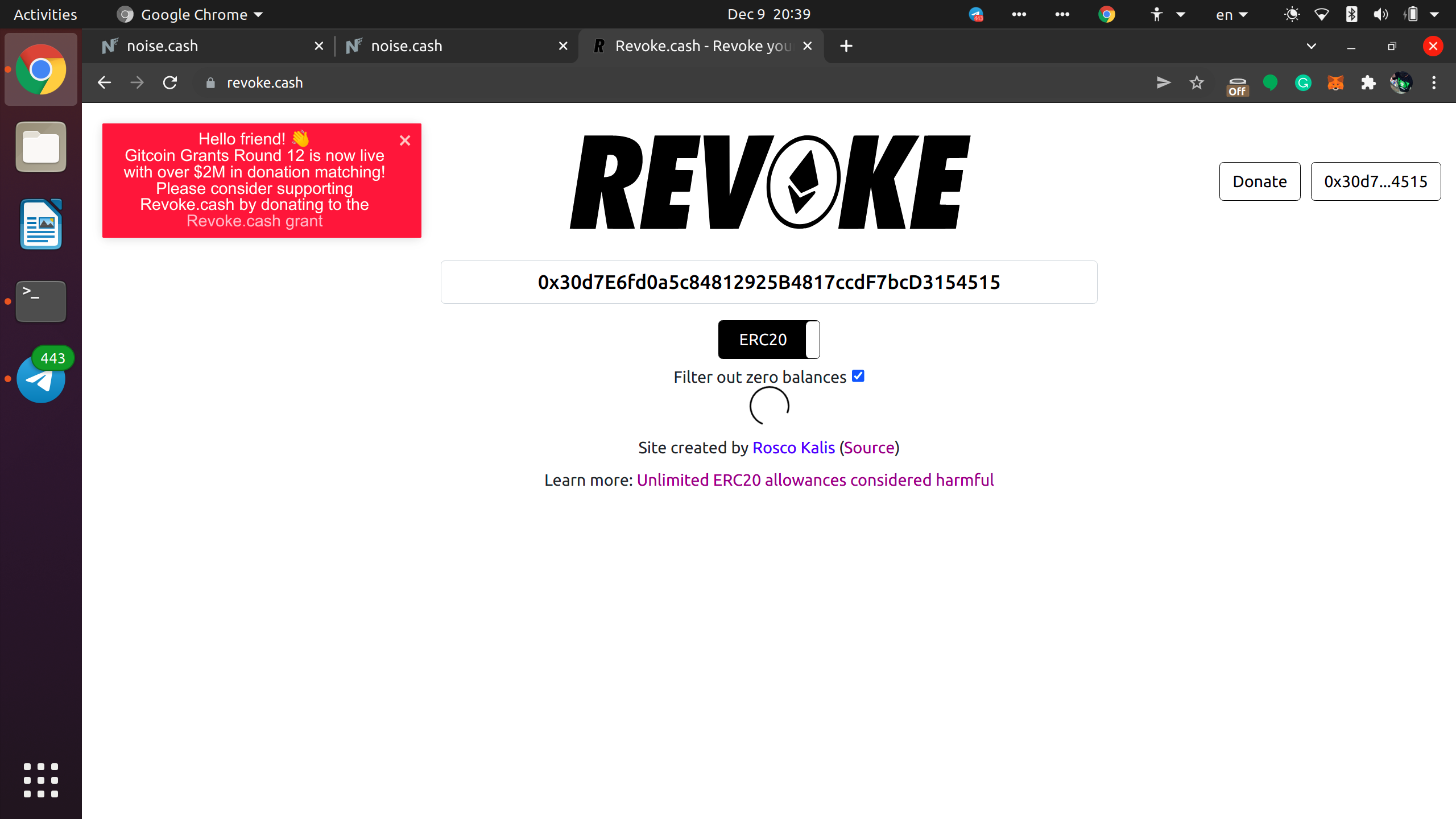Read Unlimited ERC20 allowances considered harmful

815,480
